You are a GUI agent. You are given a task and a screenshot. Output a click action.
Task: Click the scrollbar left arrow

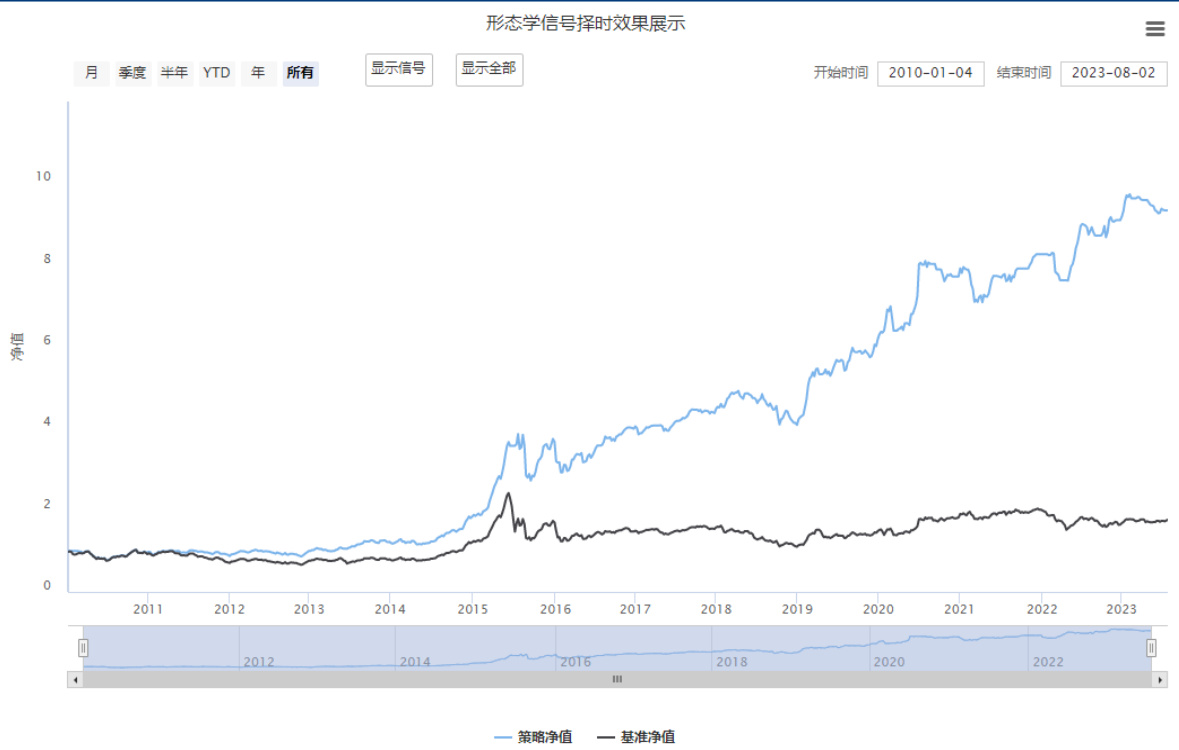[75, 679]
